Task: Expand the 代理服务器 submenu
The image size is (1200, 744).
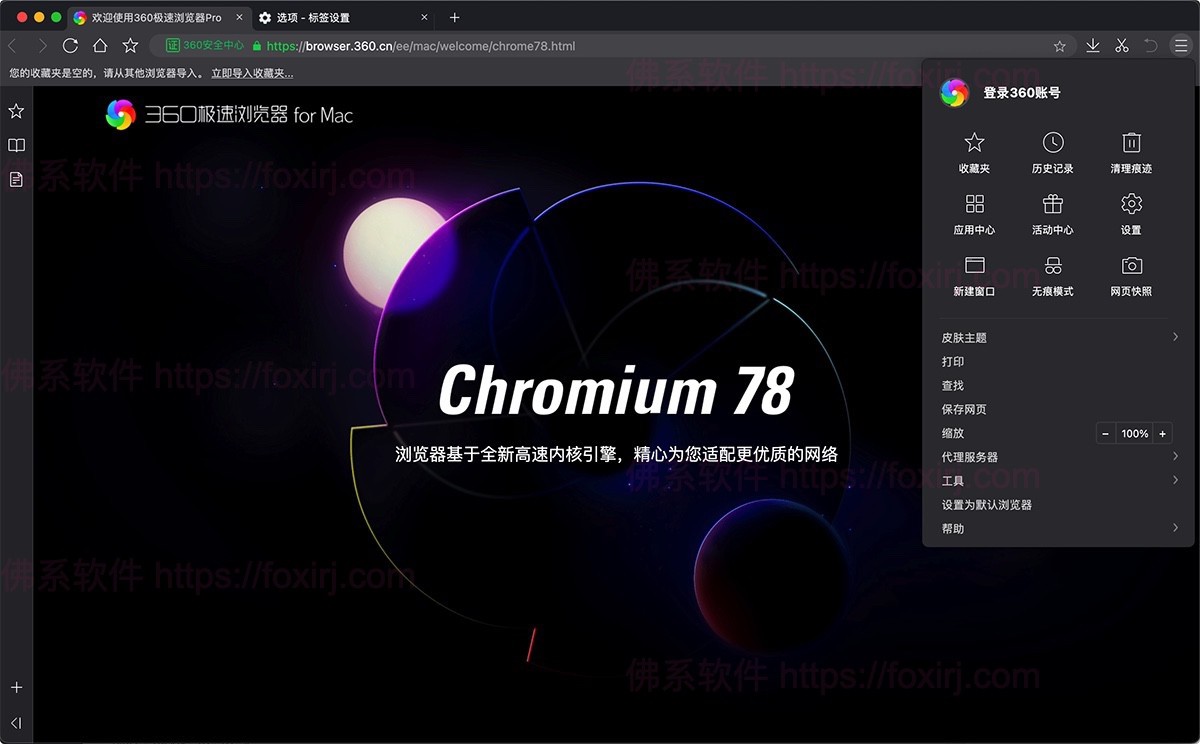Action: (x=1058, y=457)
